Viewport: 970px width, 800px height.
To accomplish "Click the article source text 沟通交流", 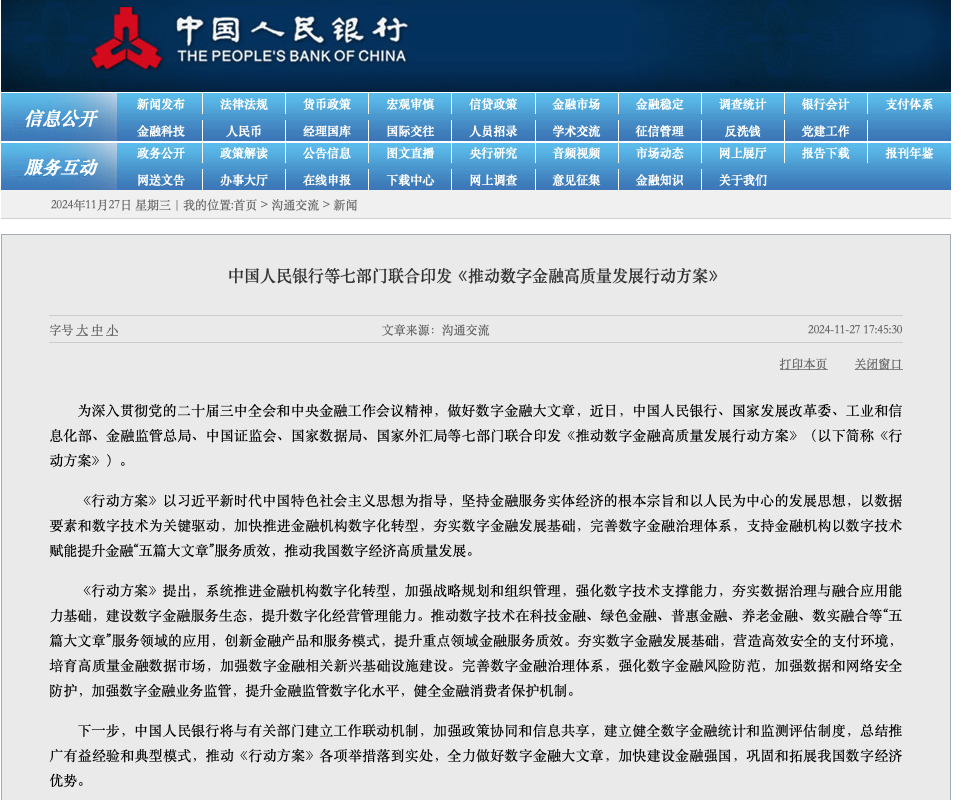I will [x=465, y=330].
